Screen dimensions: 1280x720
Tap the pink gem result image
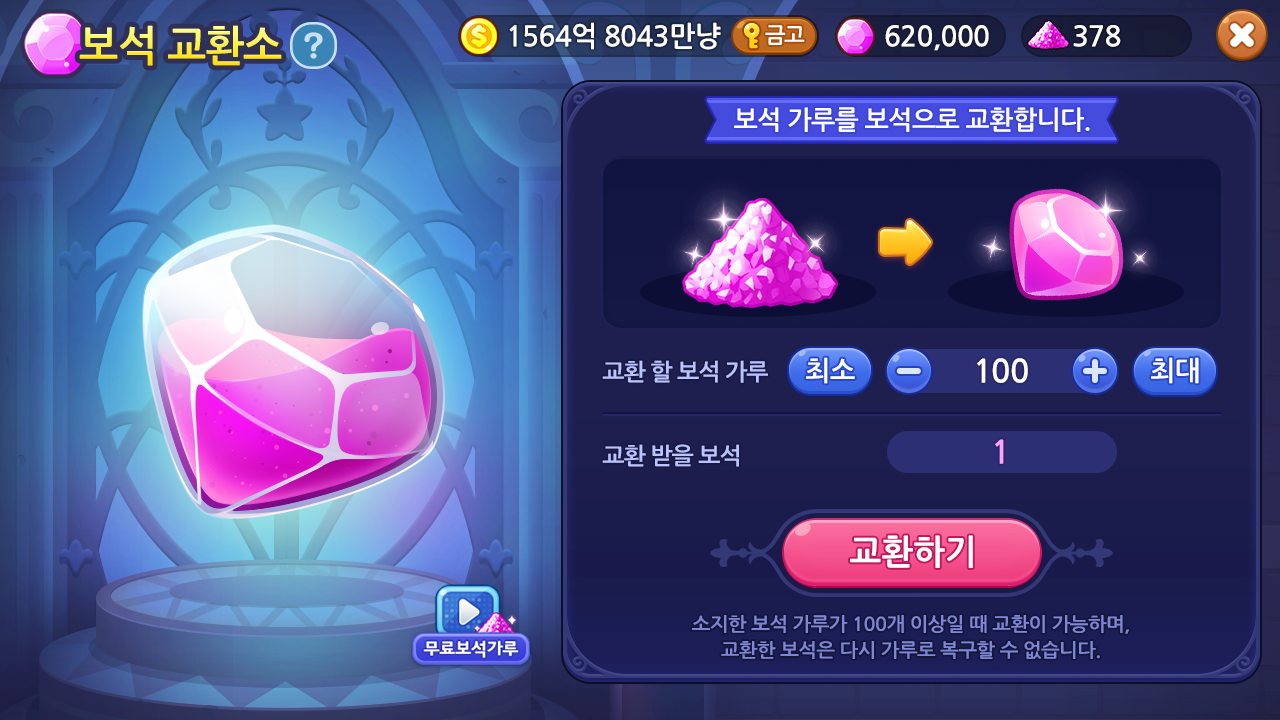(x=1066, y=244)
